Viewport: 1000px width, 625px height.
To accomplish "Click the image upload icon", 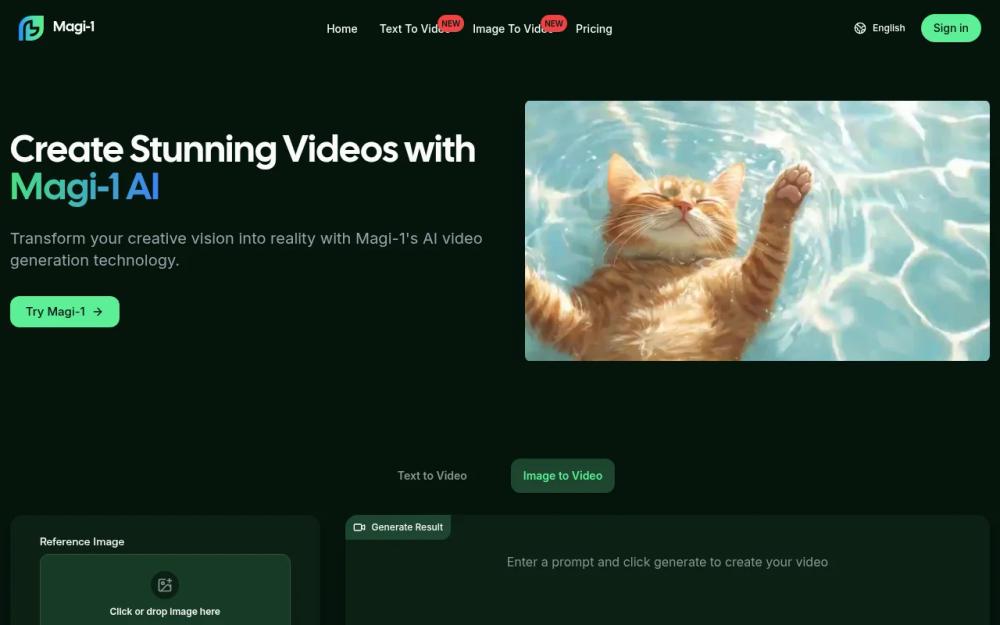I will tap(165, 585).
